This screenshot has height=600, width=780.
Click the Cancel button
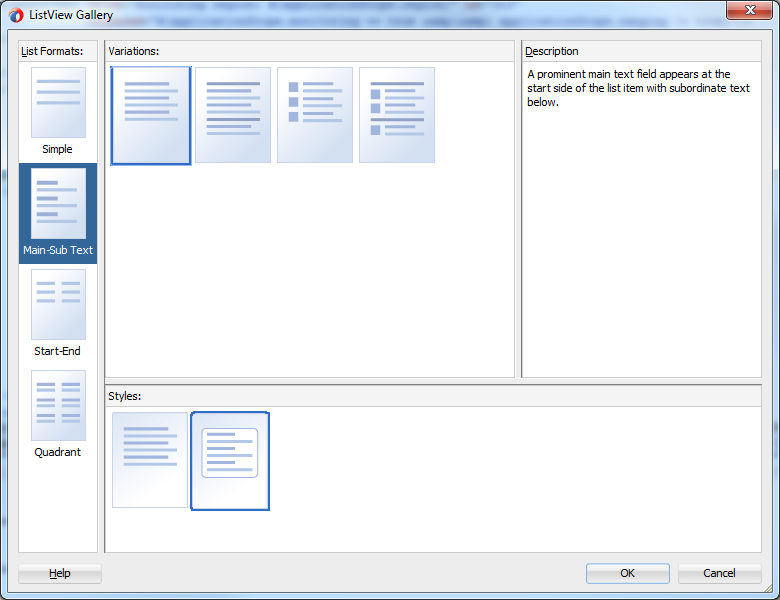(x=719, y=573)
